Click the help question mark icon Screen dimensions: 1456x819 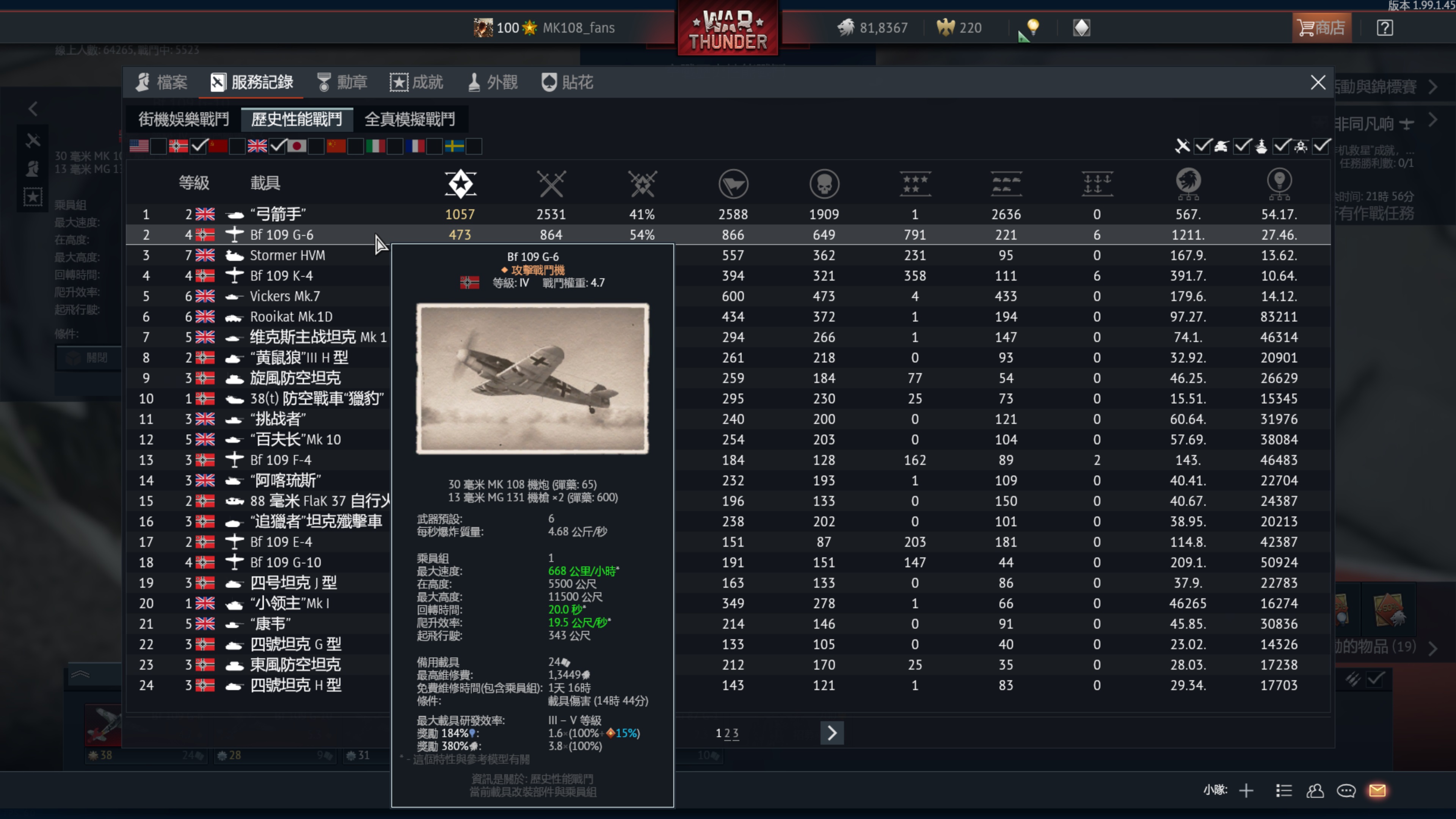pos(1385,27)
